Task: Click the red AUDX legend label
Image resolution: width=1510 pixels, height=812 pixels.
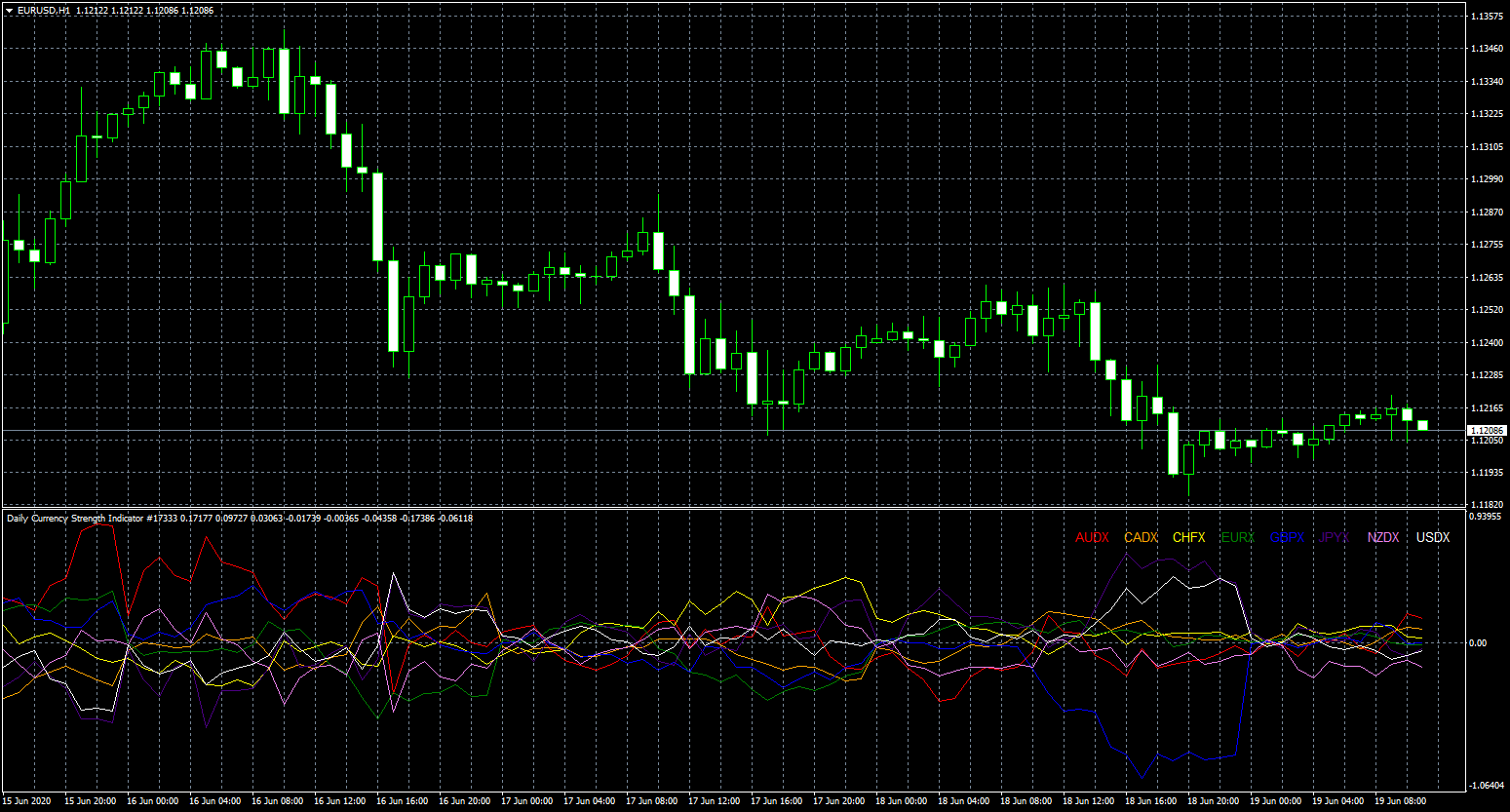Action: pyautogui.click(x=1093, y=537)
